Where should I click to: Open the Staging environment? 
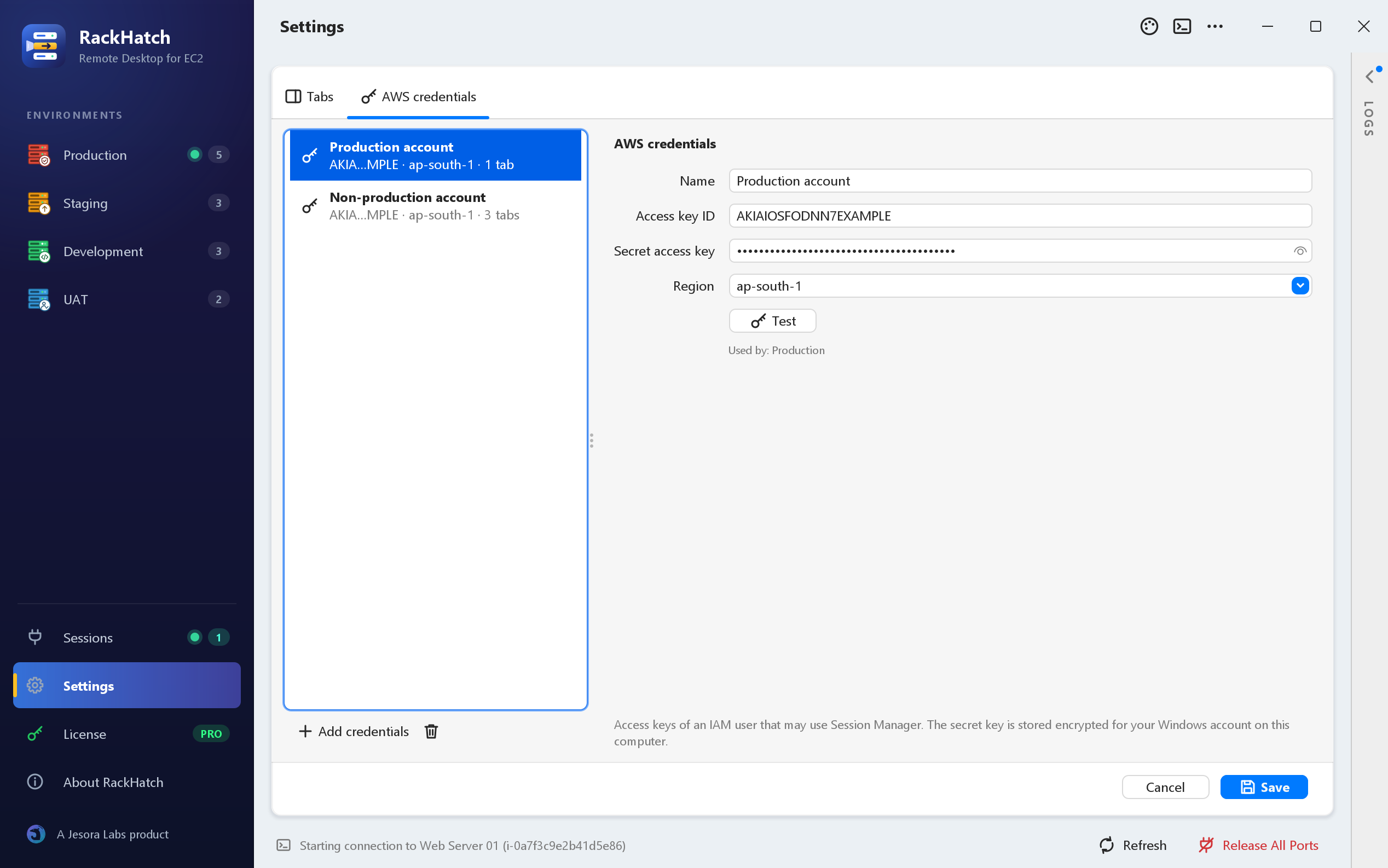click(127, 203)
